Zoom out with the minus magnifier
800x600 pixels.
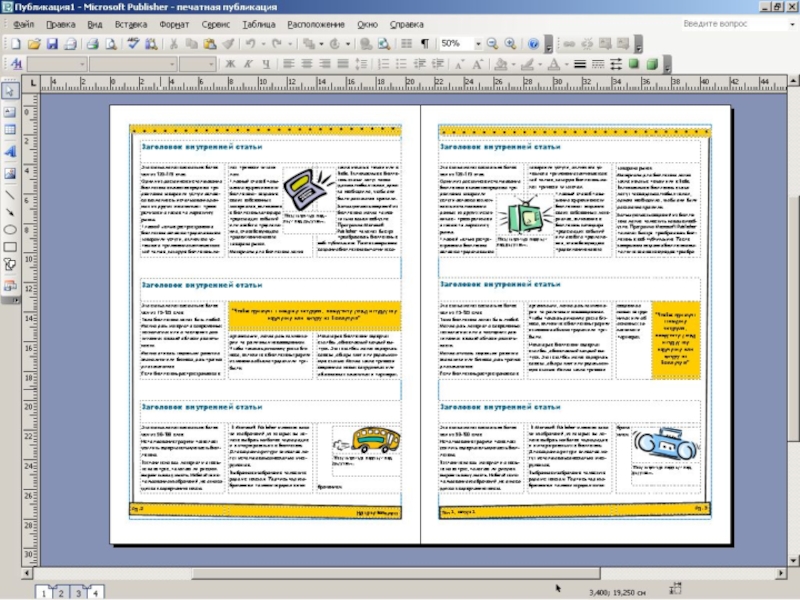click(x=492, y=44)
